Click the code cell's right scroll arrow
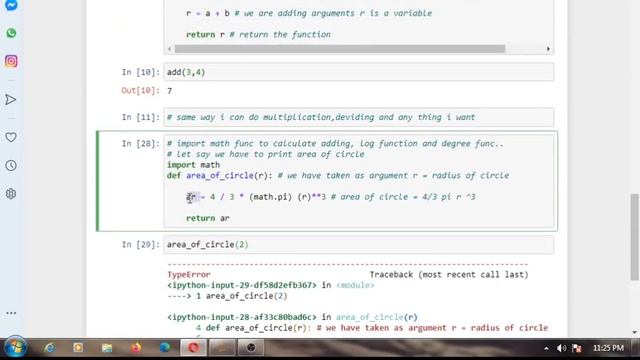This screenshot has height=360, width=640. [548, 49]
